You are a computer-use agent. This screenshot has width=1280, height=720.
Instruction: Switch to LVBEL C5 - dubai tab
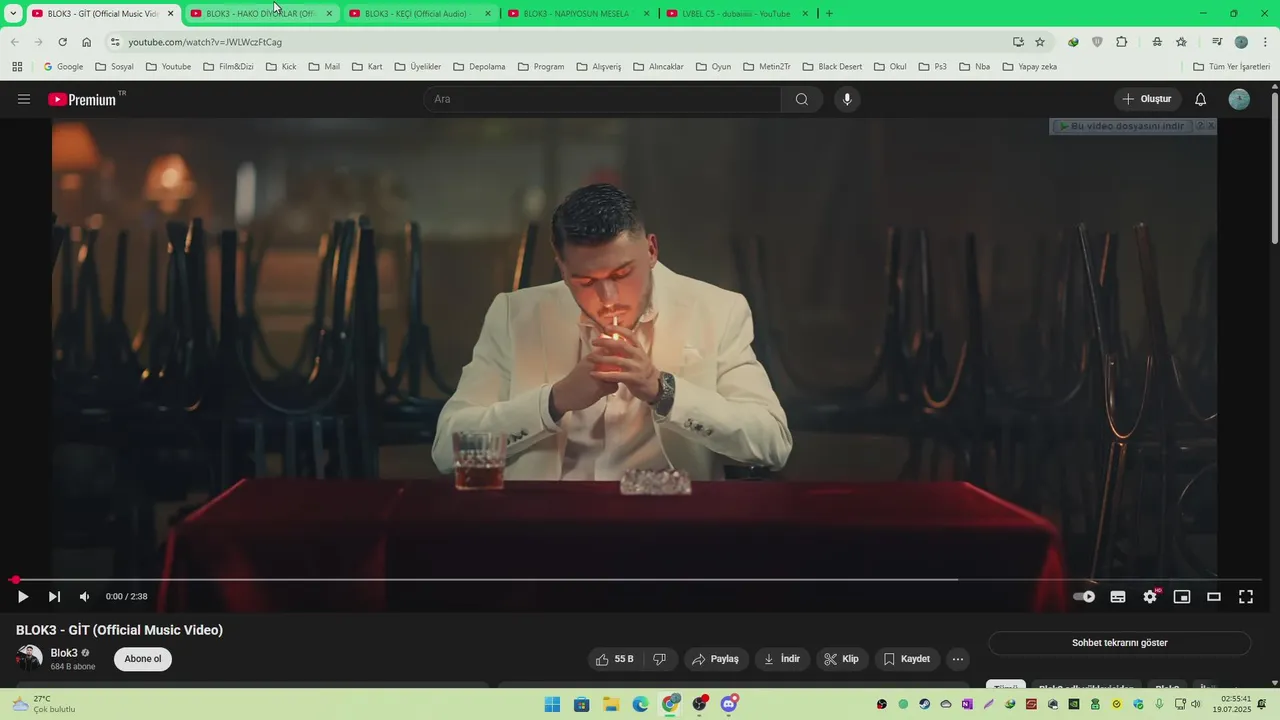pos(736,14)
